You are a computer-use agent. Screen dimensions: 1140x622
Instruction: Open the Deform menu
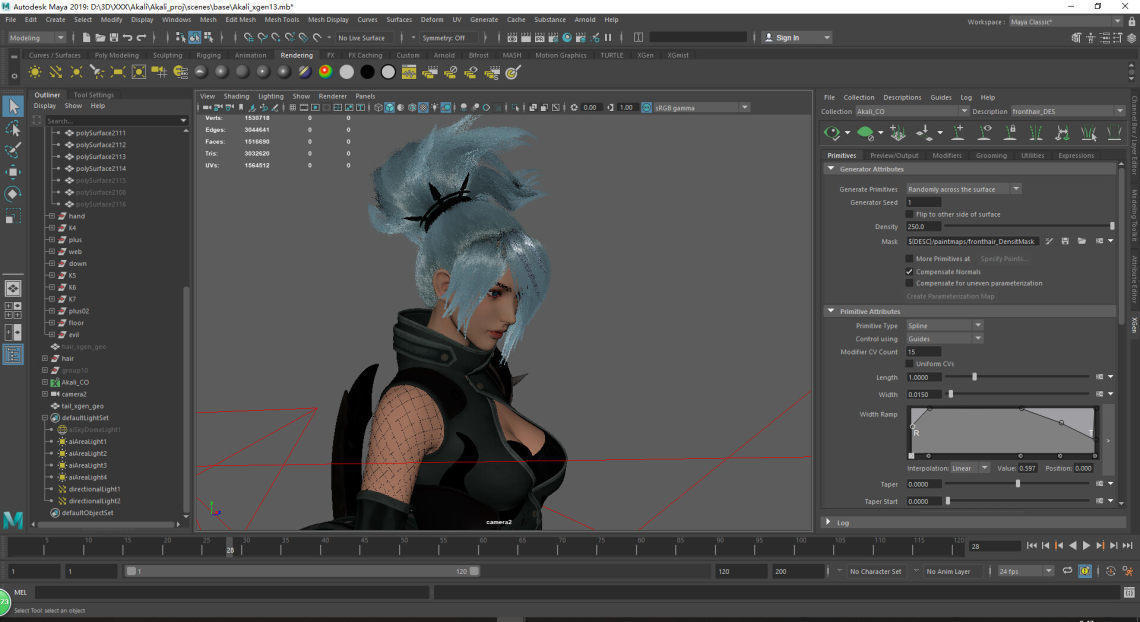[432, 20]
